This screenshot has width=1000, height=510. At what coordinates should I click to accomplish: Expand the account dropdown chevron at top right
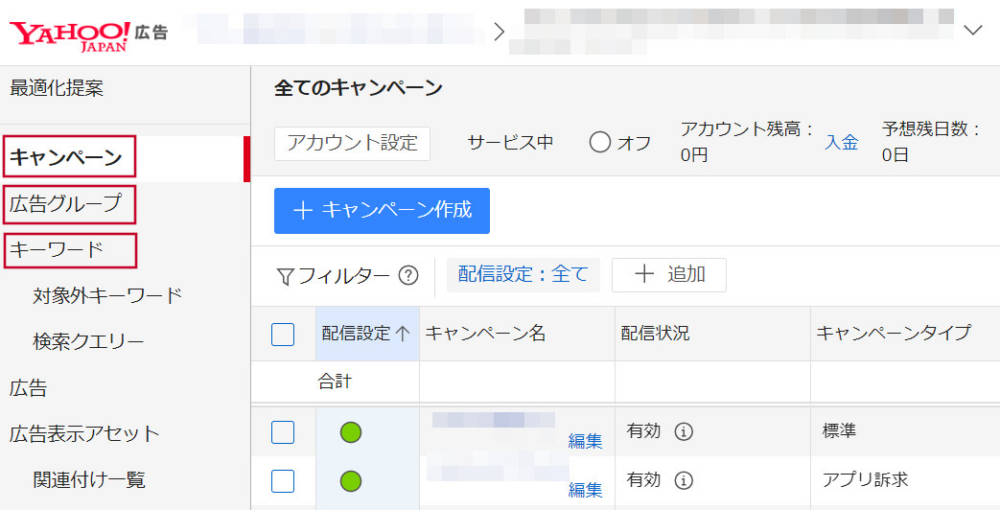973,31
